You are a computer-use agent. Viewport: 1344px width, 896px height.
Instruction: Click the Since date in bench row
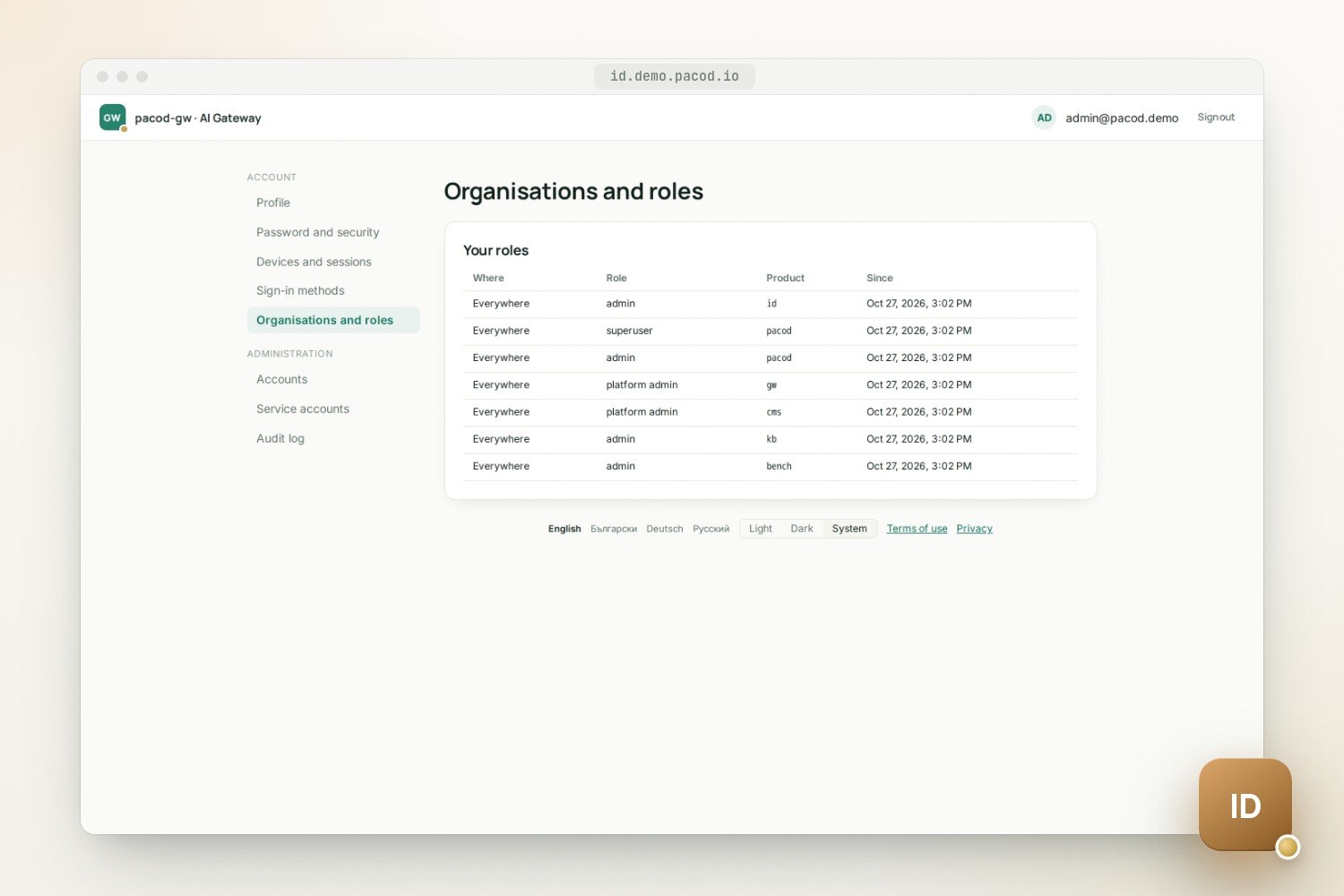point(918,466)
